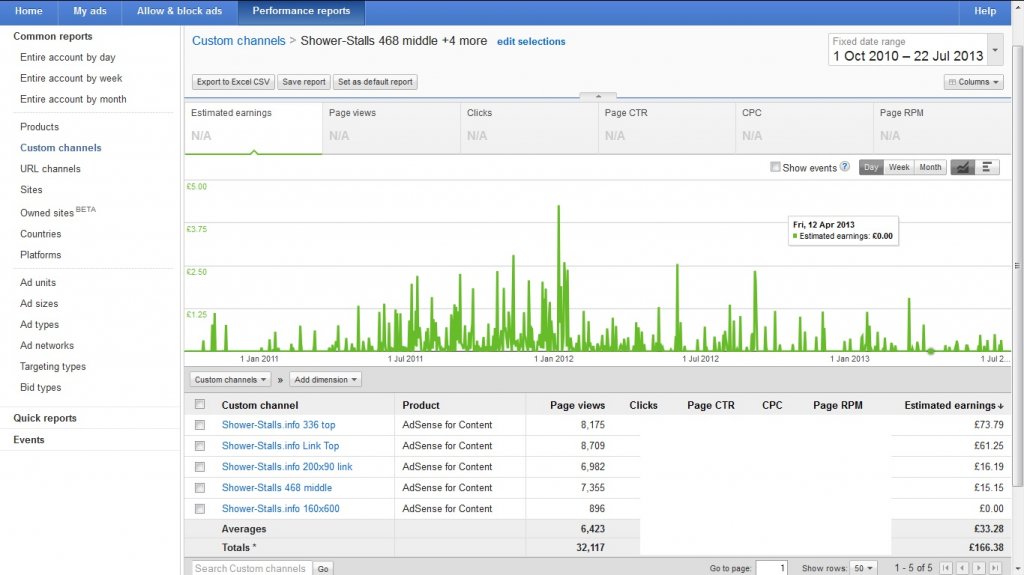
Task: Click the 12 Apr 2013 chart data point
Action: click(x=931, y=352)
